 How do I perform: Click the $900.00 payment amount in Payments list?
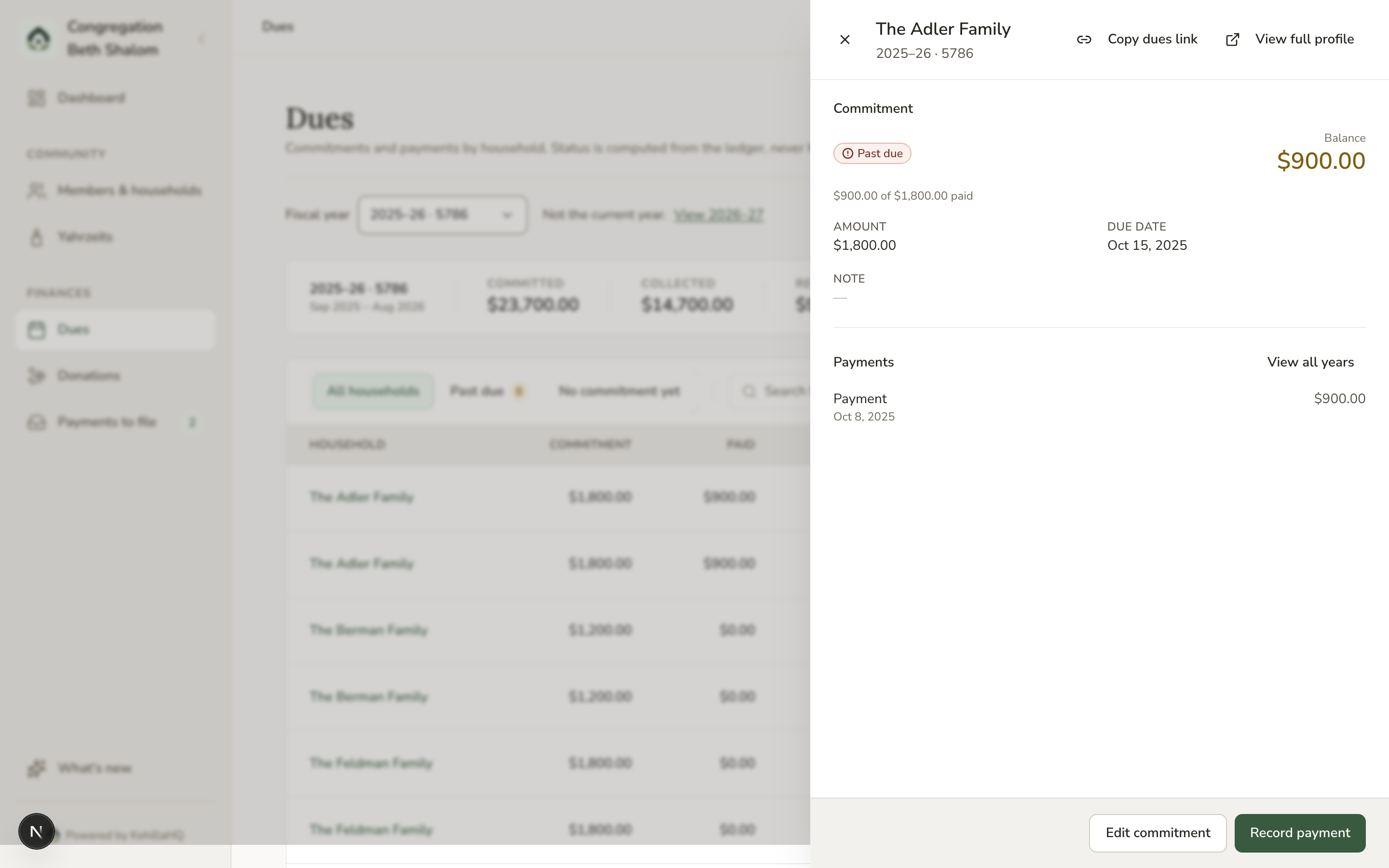[x=1340, y=398]
